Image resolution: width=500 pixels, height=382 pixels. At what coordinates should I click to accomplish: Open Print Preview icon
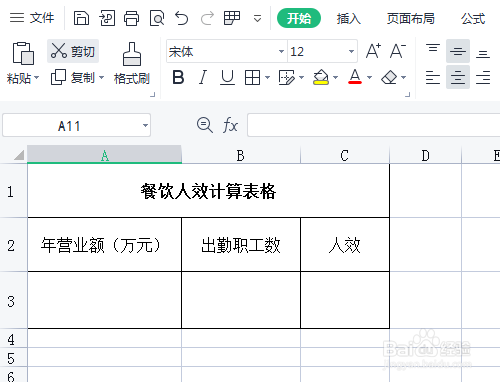(x=157, y=18)
